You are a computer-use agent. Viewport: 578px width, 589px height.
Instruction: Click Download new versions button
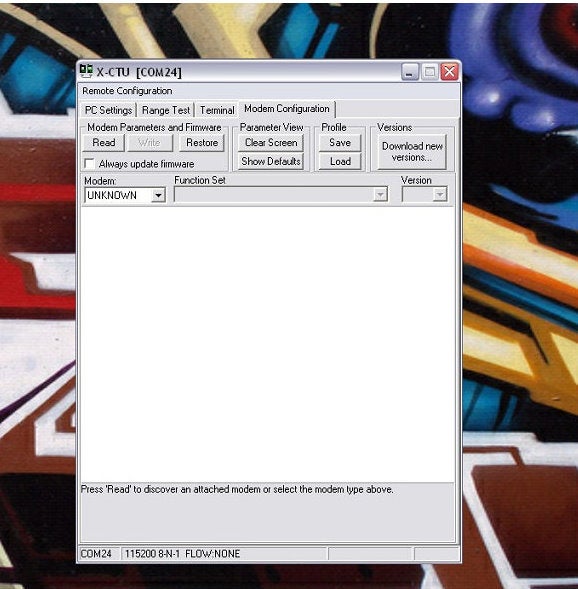(x=412, y=152)
